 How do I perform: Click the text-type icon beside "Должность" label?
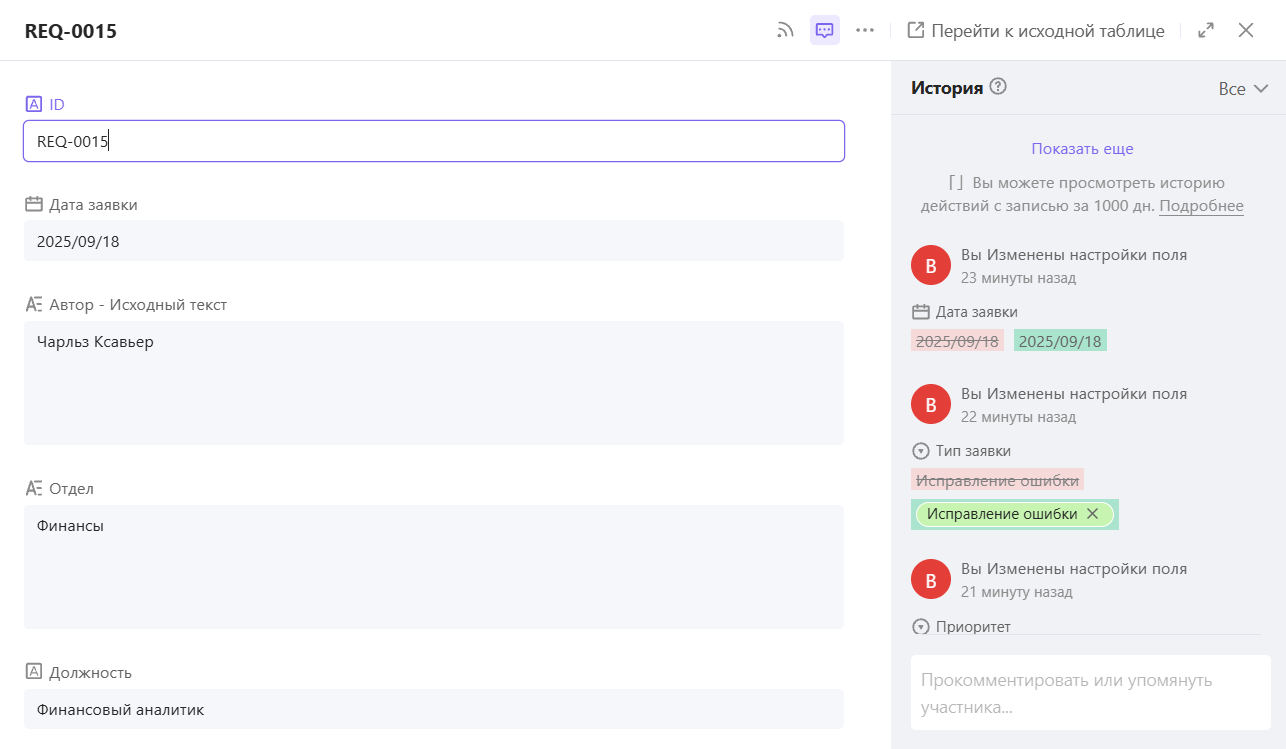(33, 672)
